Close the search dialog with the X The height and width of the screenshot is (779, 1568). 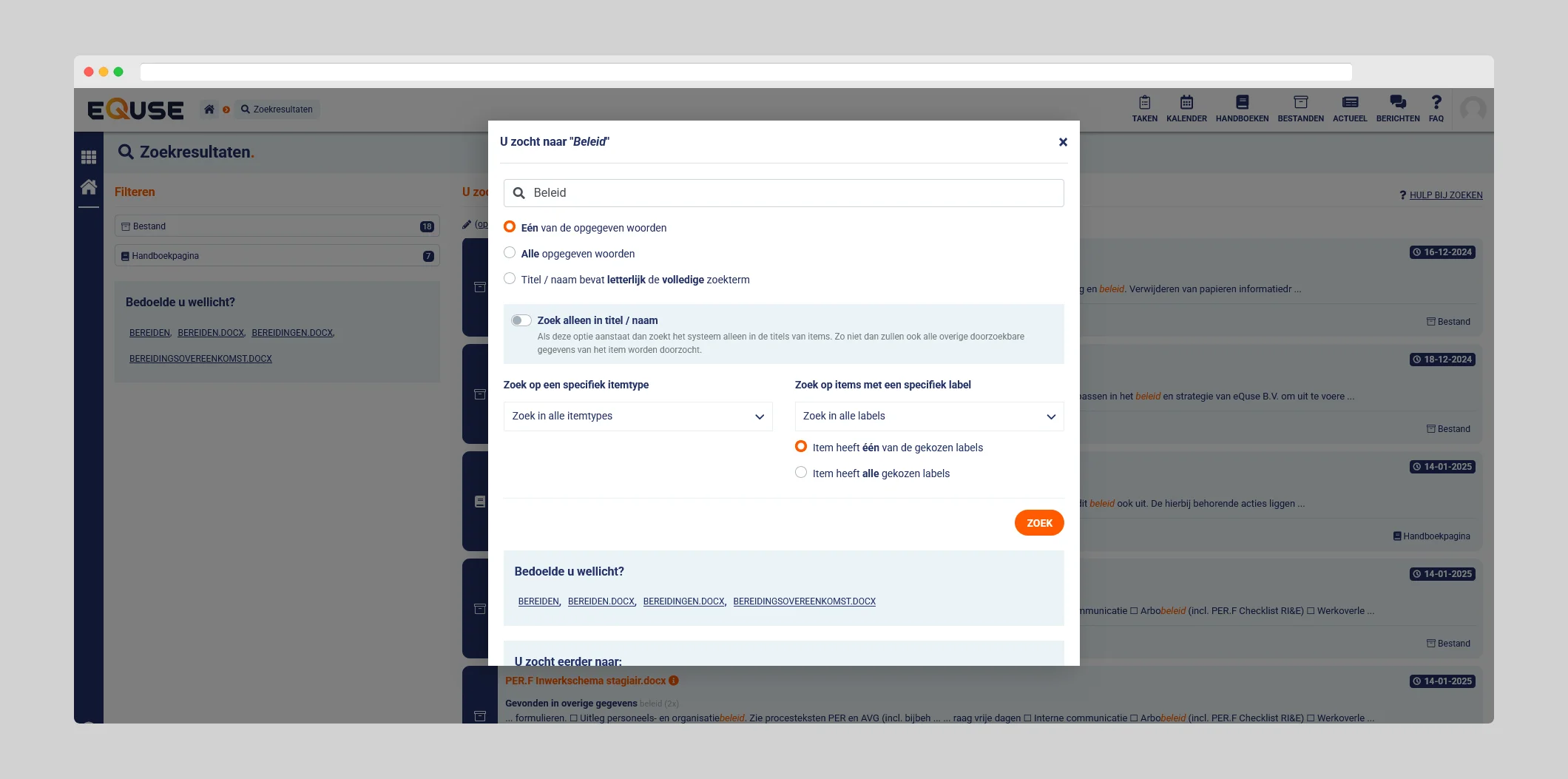(1063, 142)
